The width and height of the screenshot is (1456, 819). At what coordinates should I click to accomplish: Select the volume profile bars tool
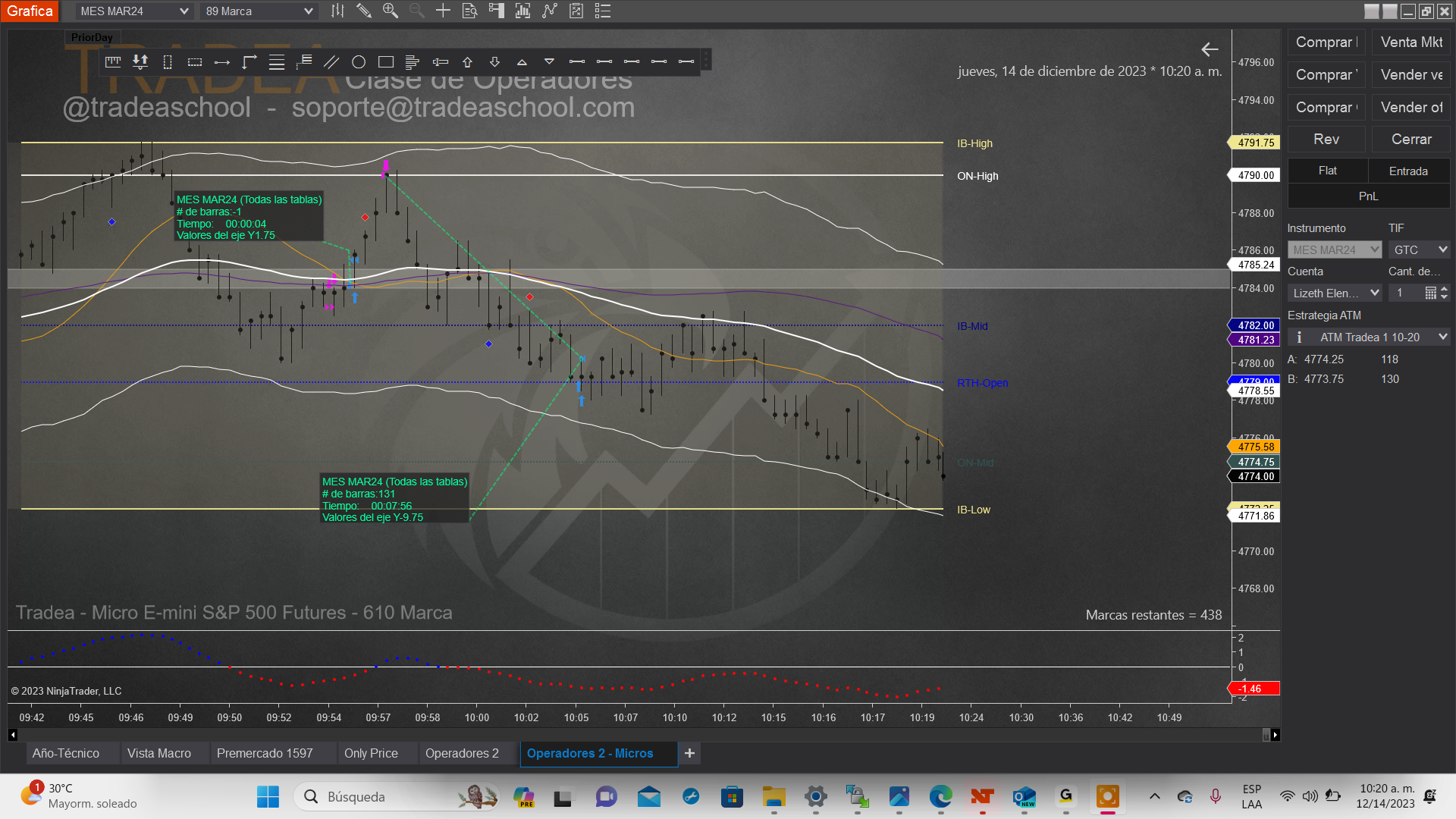pyautogui.click(x=413, y=62)
